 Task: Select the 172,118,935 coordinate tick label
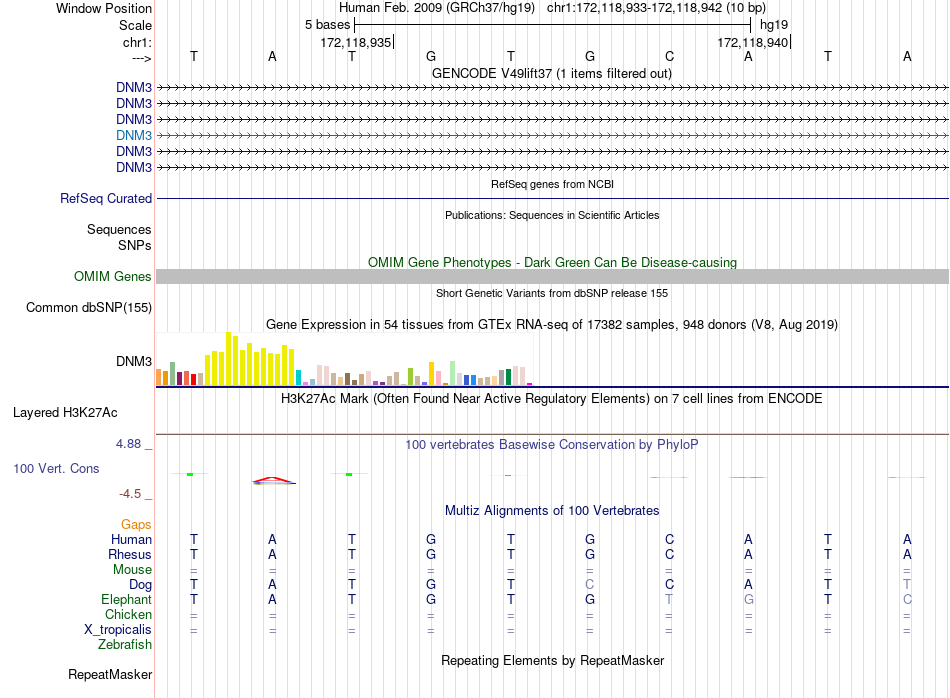click(356, 42)
